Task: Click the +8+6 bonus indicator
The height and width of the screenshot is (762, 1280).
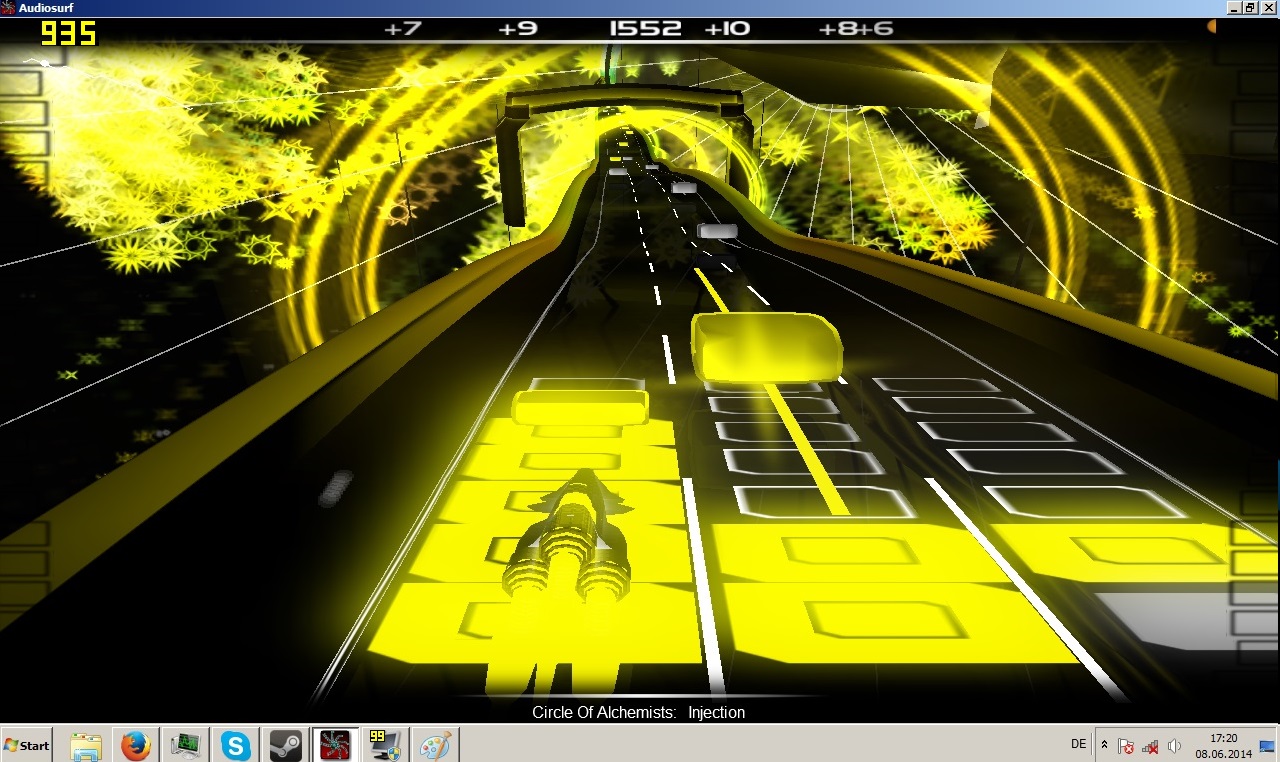Action: (856, 29)
